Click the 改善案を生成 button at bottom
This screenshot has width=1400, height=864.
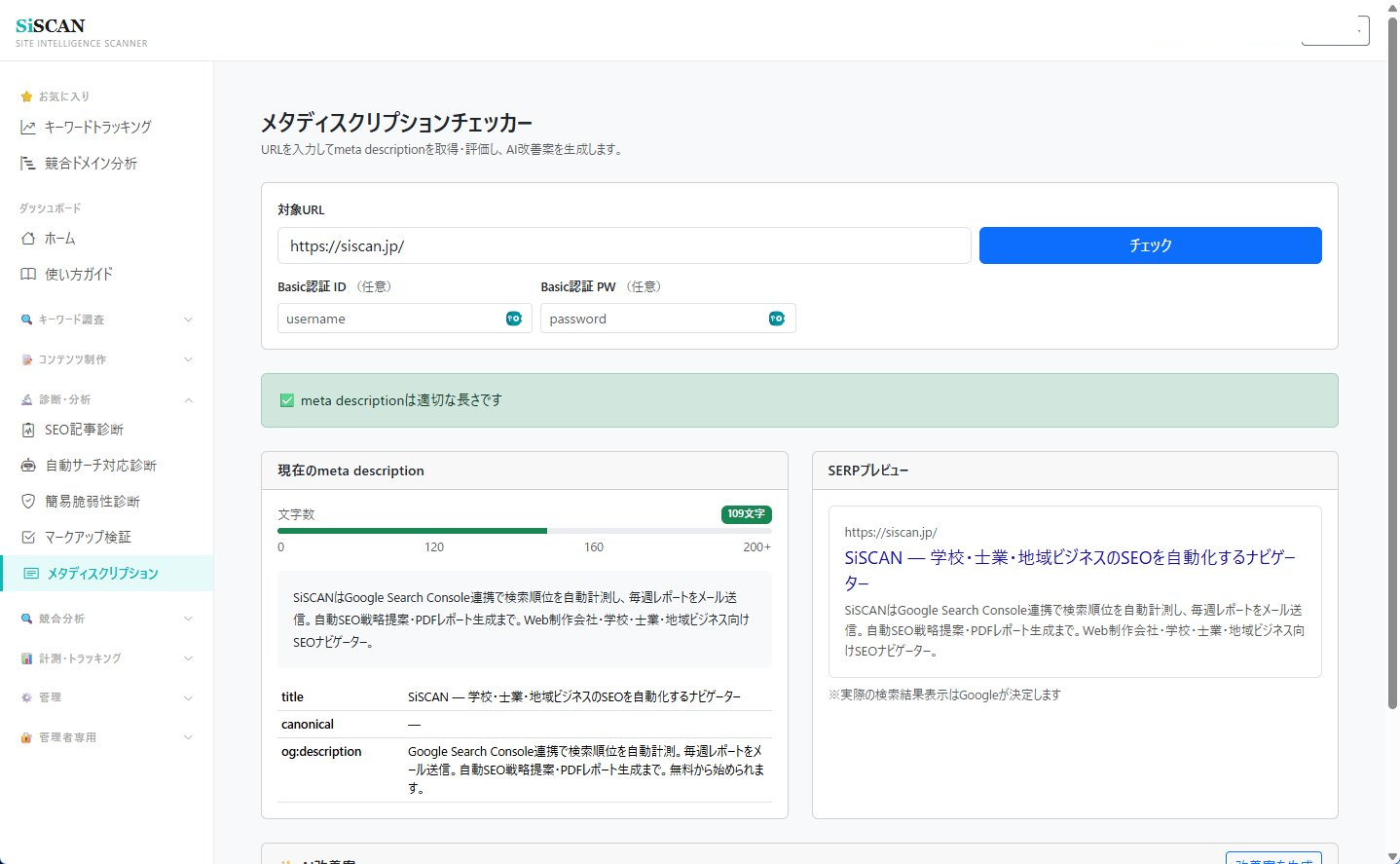tap(1273, 858)
